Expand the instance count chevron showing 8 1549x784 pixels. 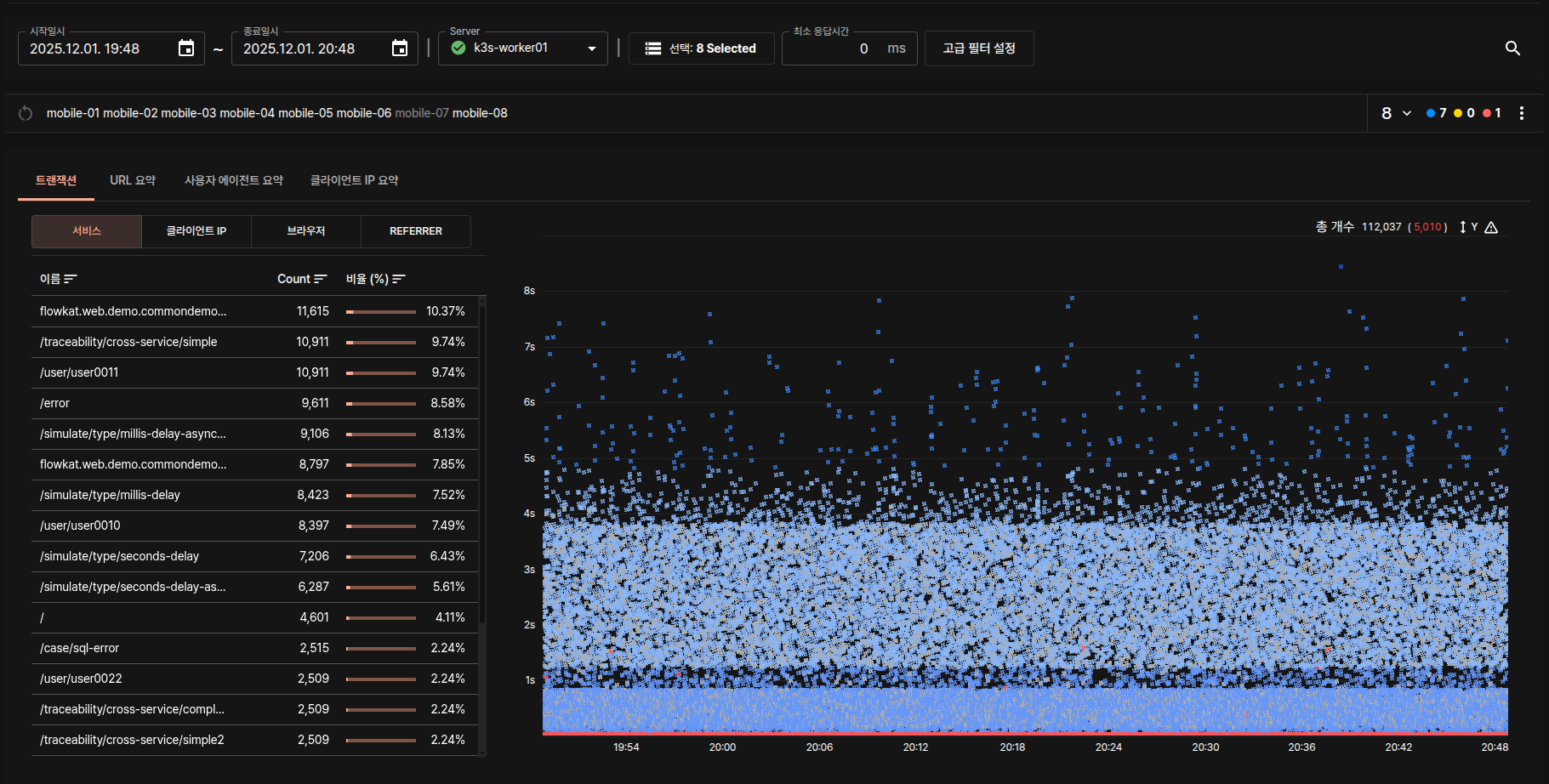1406,113
